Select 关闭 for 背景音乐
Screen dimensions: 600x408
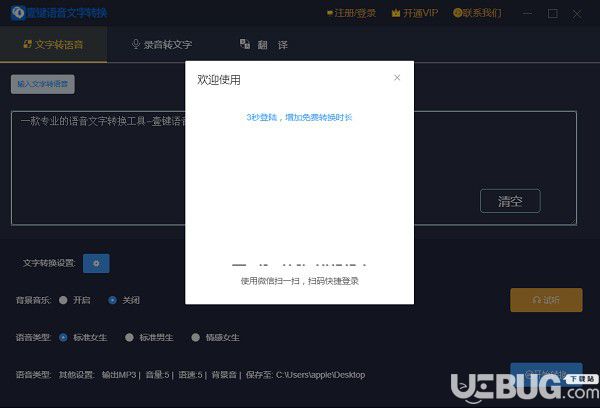pos(112,300)
